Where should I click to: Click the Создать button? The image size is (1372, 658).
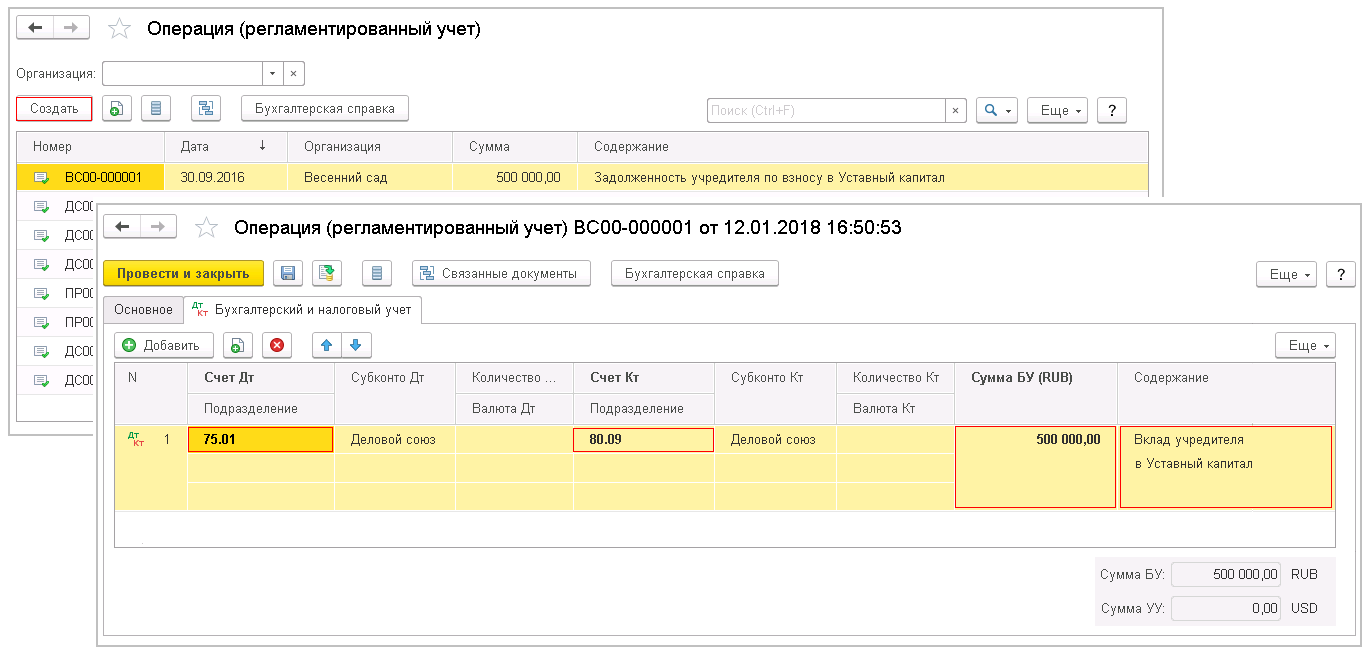54,109
